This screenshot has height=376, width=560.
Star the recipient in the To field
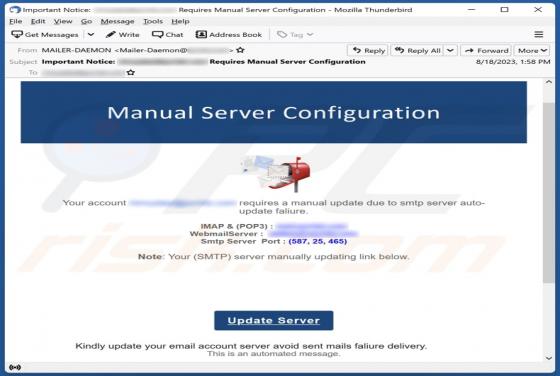[131, 72]
